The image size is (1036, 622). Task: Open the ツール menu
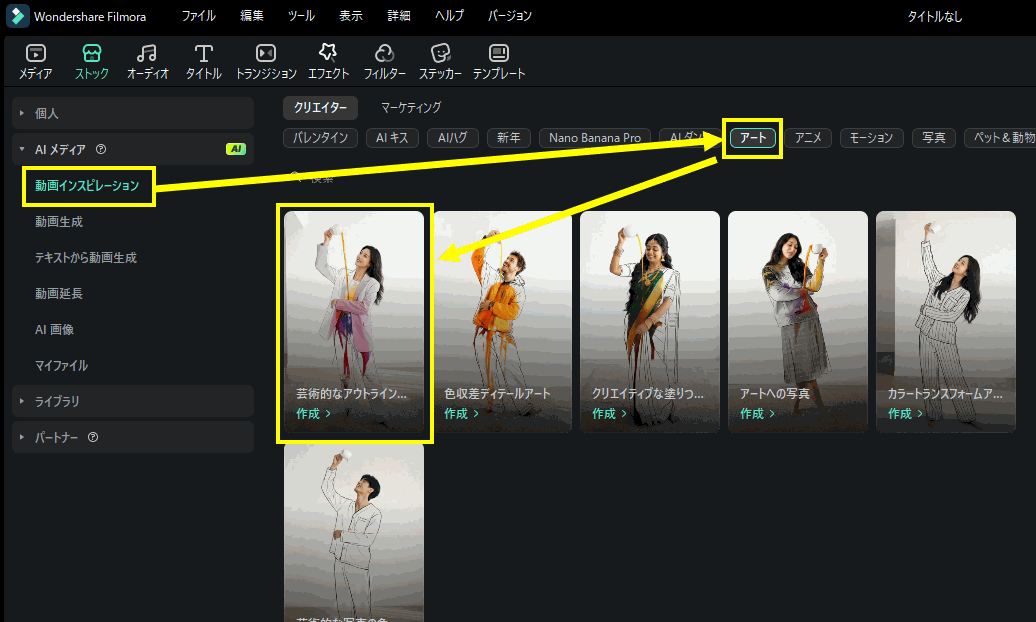click(x=301, y=16)
